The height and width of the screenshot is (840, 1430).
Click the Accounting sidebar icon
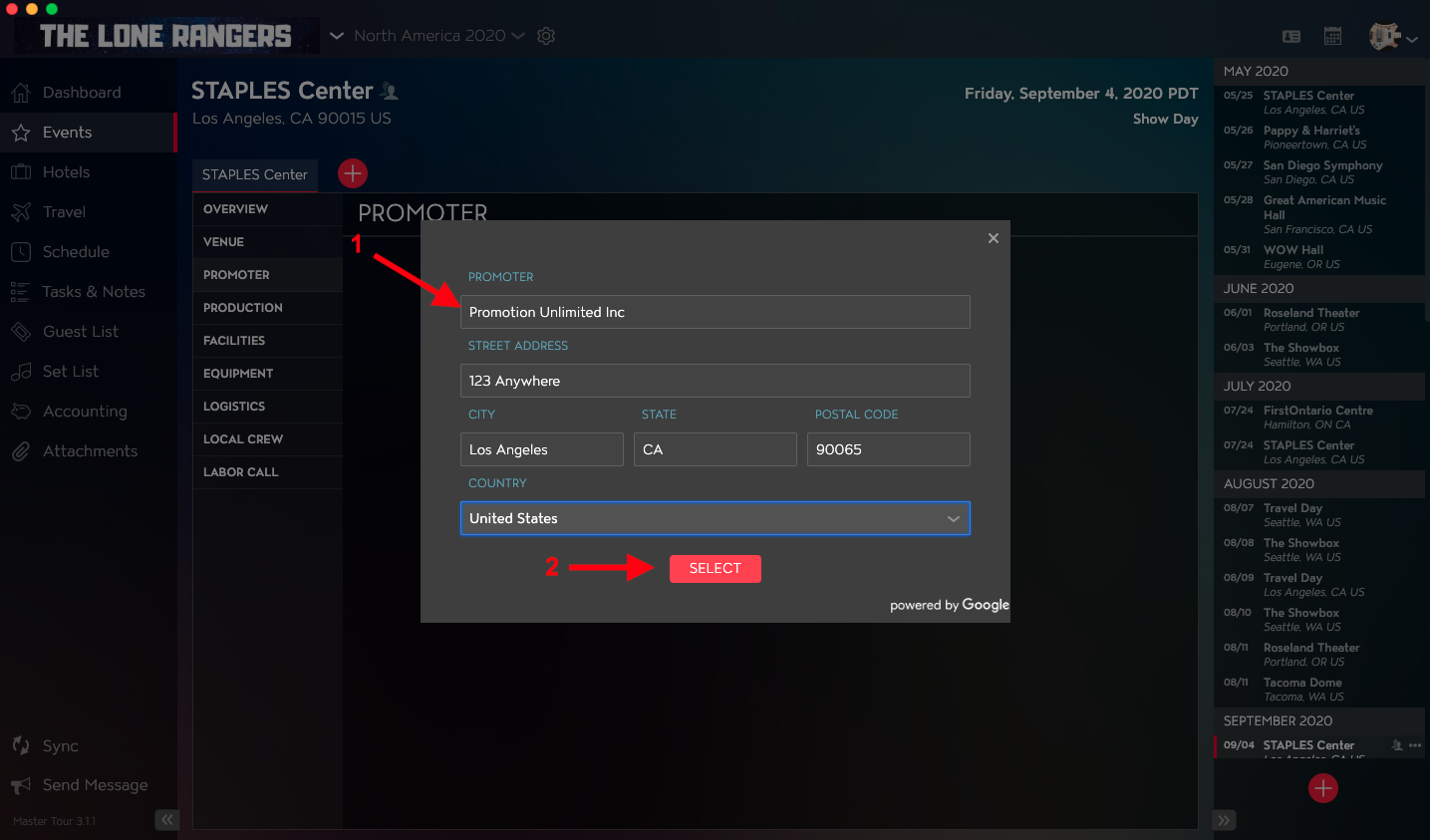pyautogui.click(x=21, y=412)
